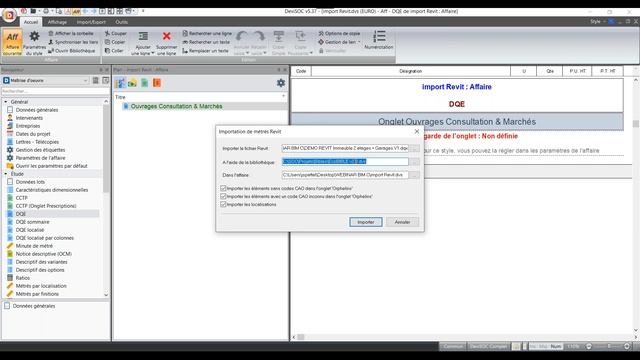Toggle 'Importer les localisations' checkbox
This screenshot has width=640, height=360.
tap(223, 204)
